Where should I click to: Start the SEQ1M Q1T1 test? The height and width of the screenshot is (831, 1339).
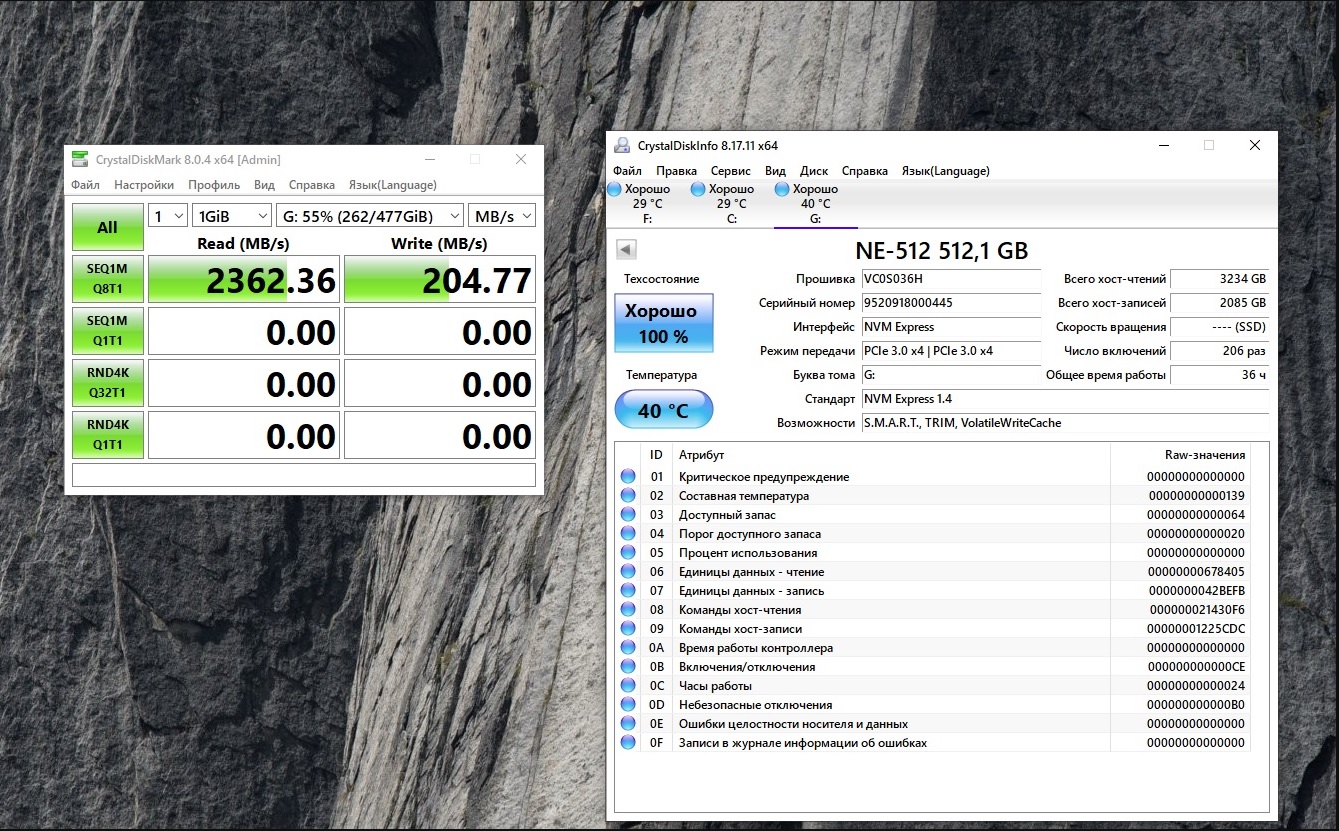107,331
